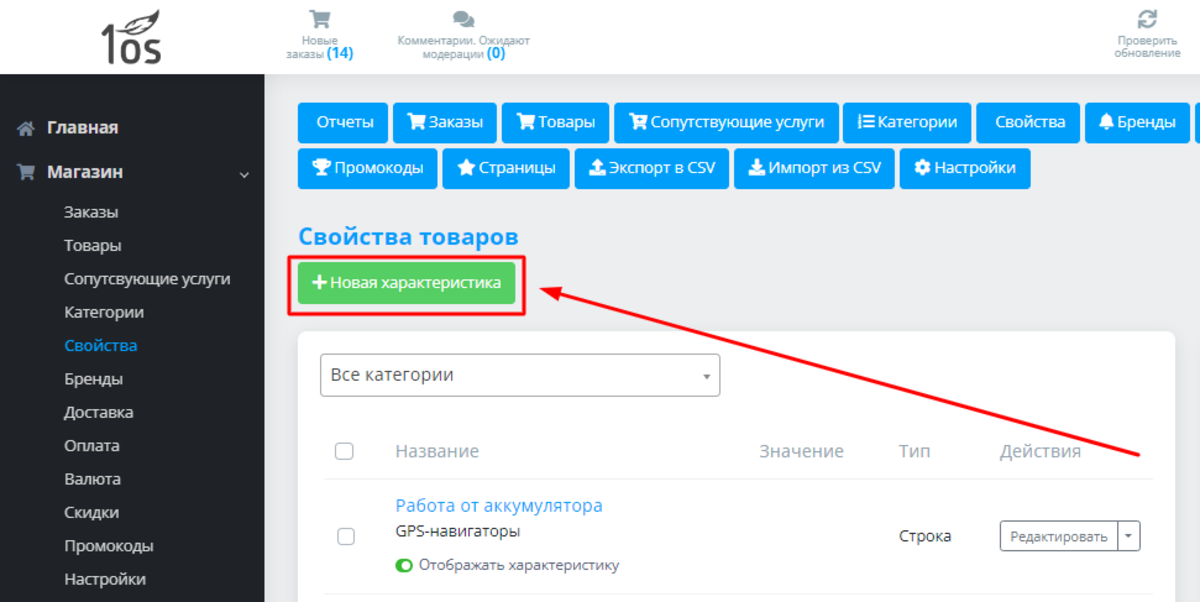Click the cart icon beside Магазин
The width and height of the screenshot is (1200, 602).
[x=26, y=172]
